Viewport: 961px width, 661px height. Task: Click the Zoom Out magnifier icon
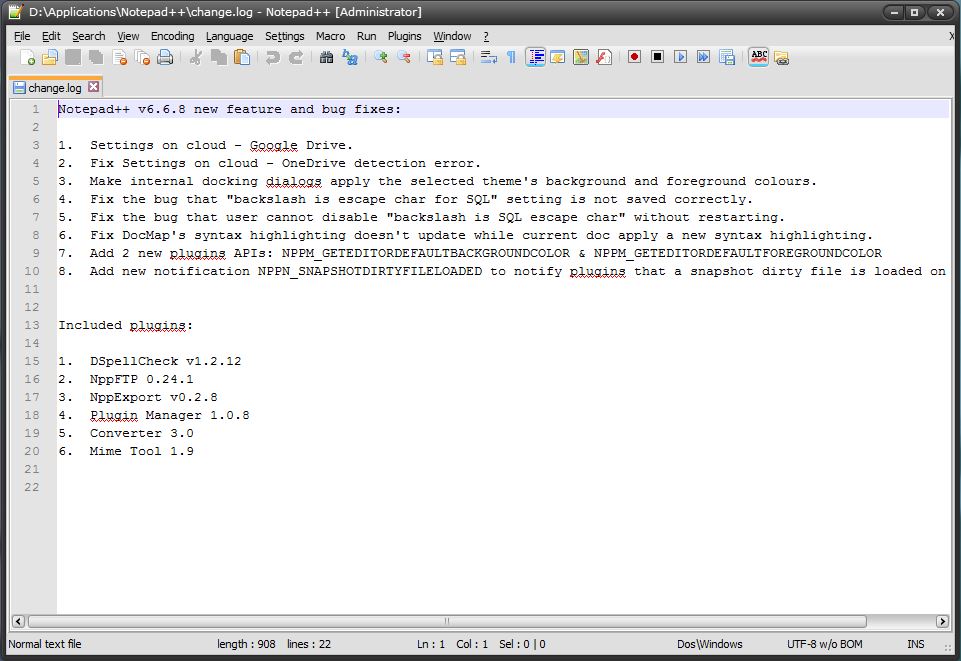[x=404, y=58]
